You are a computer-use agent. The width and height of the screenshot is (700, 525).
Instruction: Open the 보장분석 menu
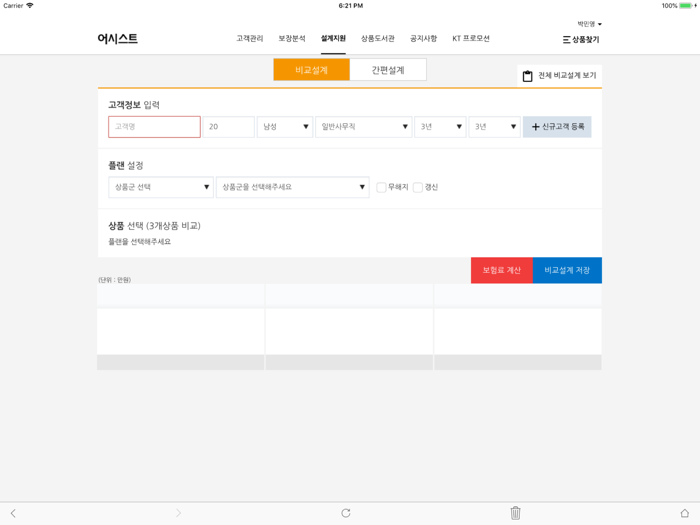coord(292,38)
